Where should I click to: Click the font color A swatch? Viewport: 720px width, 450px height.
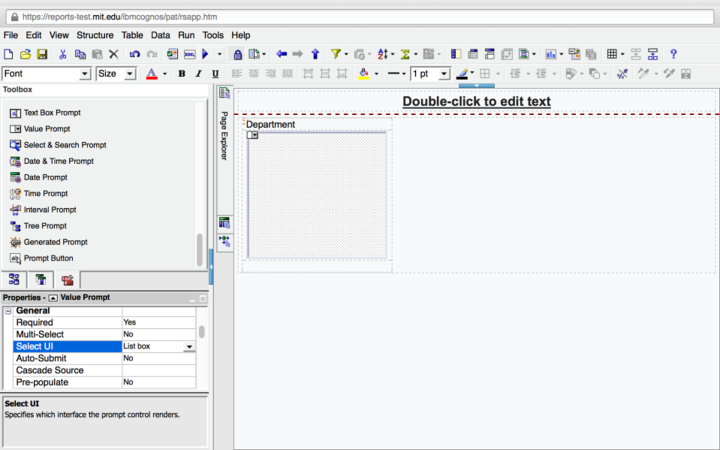pyautogui.click(x=151, y=74)
